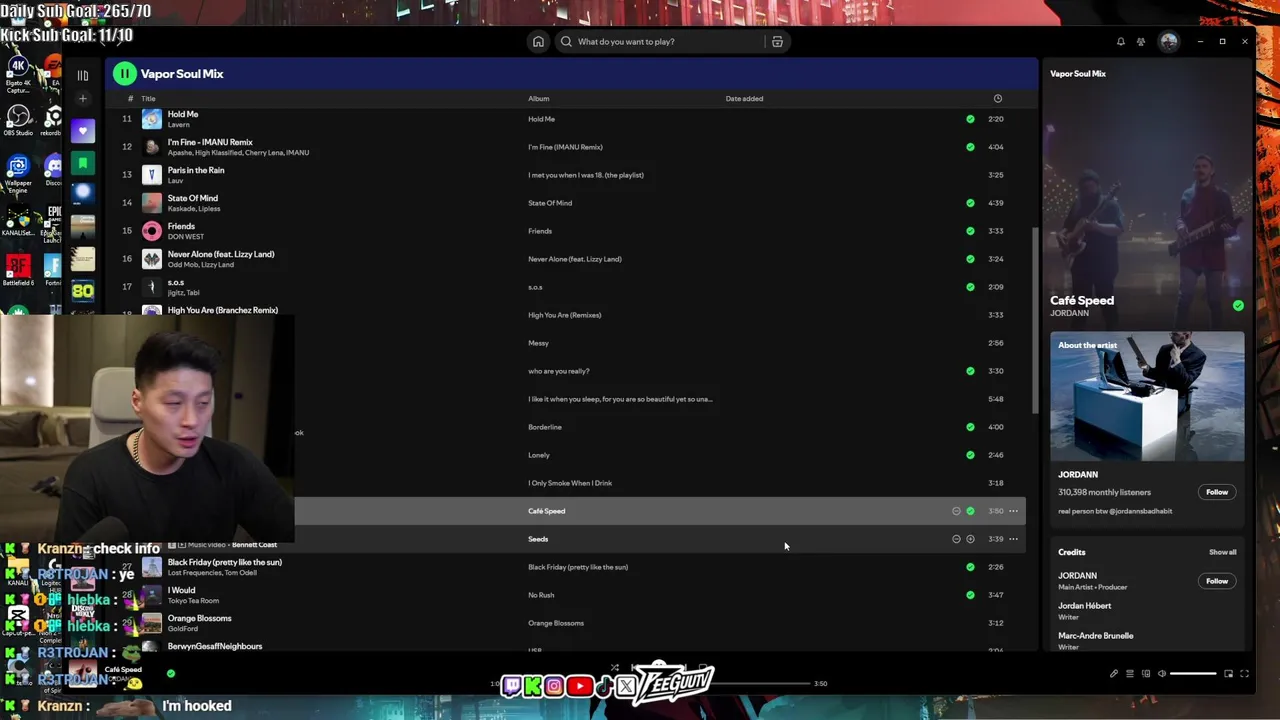Adjust the volume slider
The height and width of the screenshot is (720, 1280).
click(1194, 674)
